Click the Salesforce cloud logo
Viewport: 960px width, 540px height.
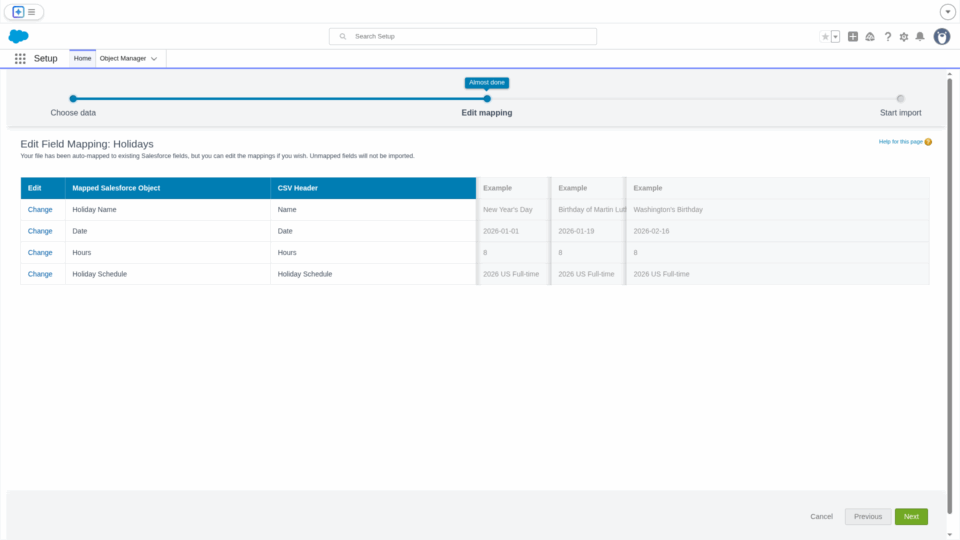pos(18,36)
